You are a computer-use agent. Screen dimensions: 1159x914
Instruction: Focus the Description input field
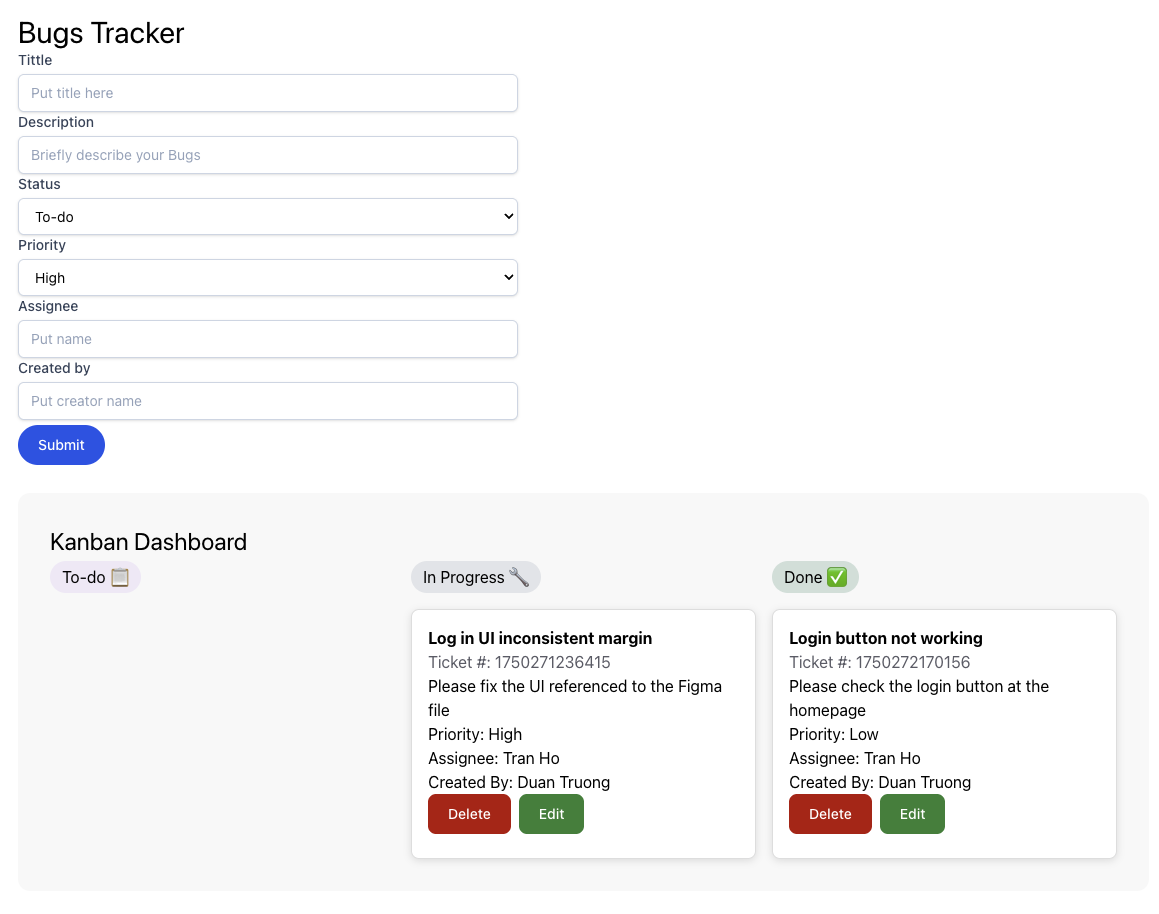[268, 155]
